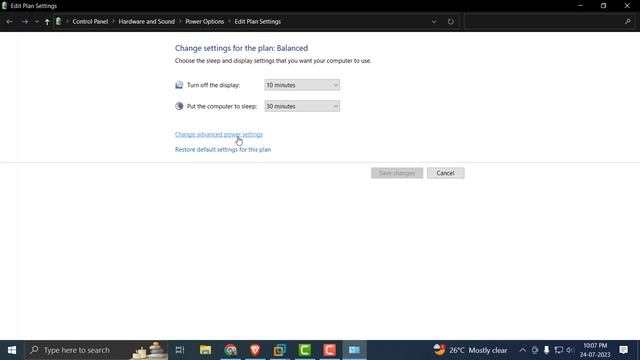Select the active Control Panel taskbar icon
The image size is (640, 360).
[x=354, y=350]
